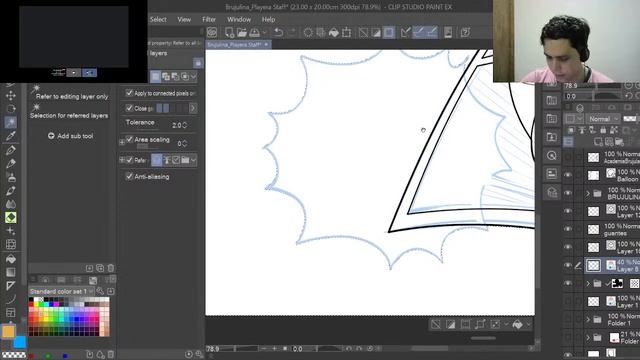The height and width of the screenshot is (360, 640).
Task: Select the Fill bucket tool
Action: tap(11, 259)
